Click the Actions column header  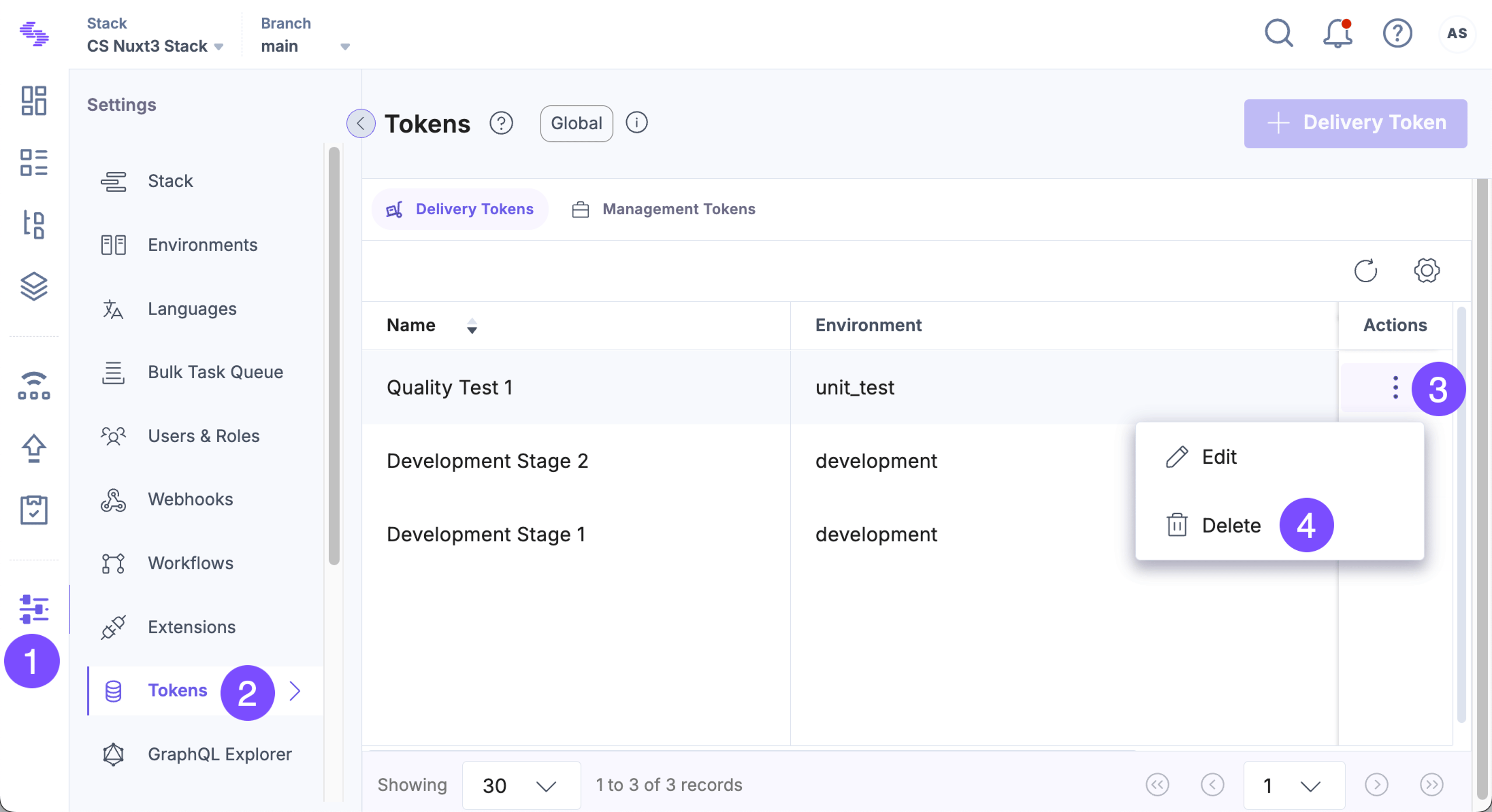(1395, 325)
